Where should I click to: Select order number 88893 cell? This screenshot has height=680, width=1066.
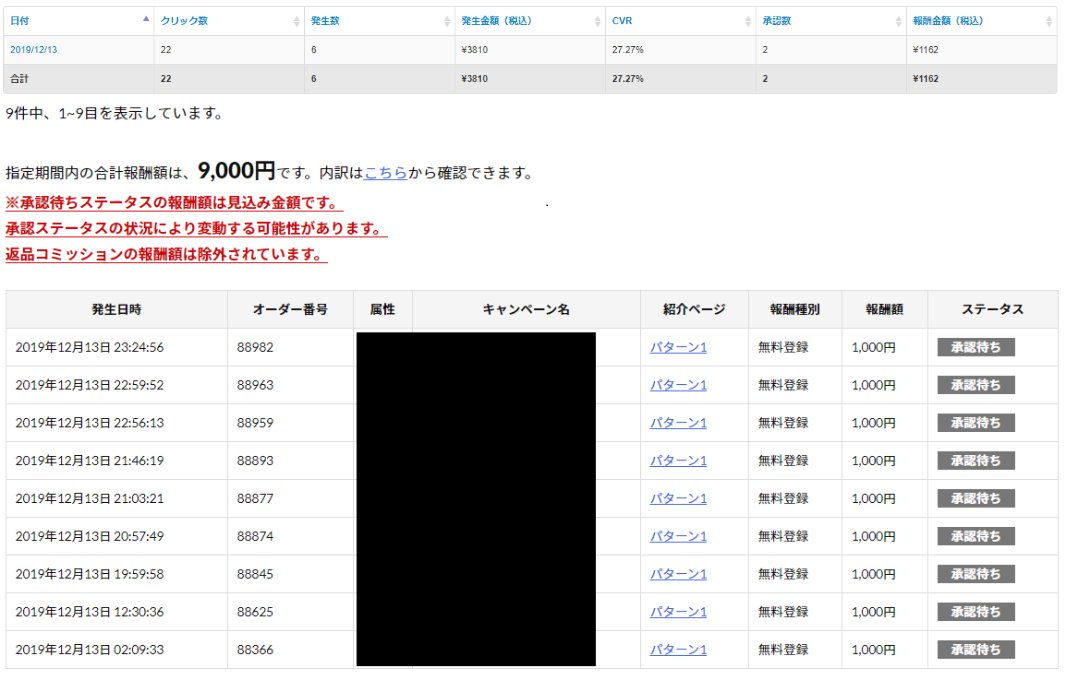coord(290,460)
